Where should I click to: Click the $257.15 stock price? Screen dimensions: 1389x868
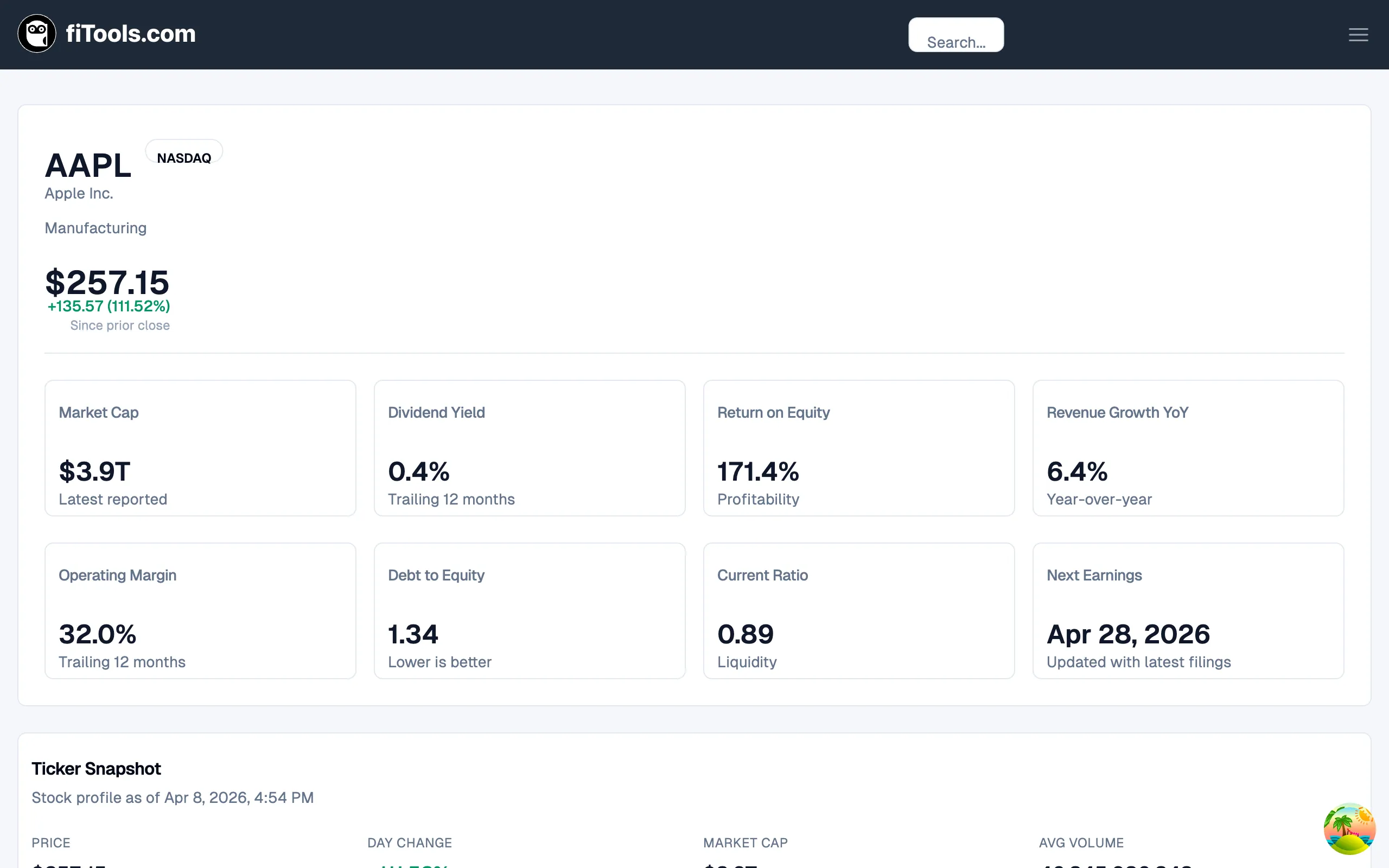click(x=107, y=283)
